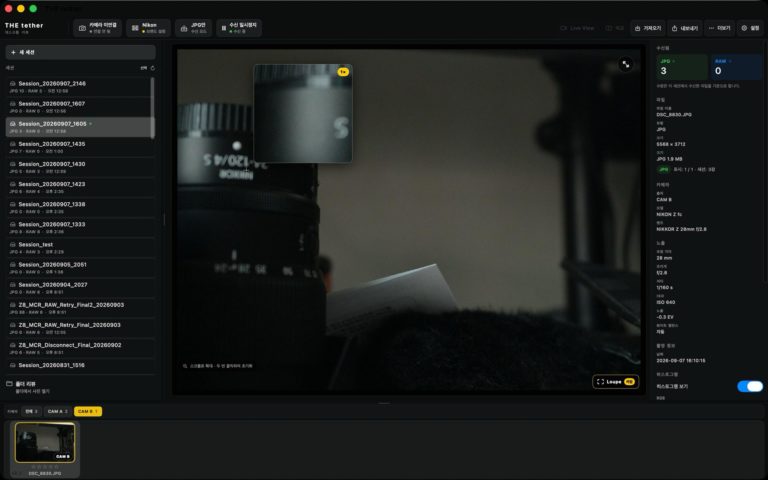Screen dimensions: 768x480
Task: Open the JPG receive mode button
Action: [193, 28]
